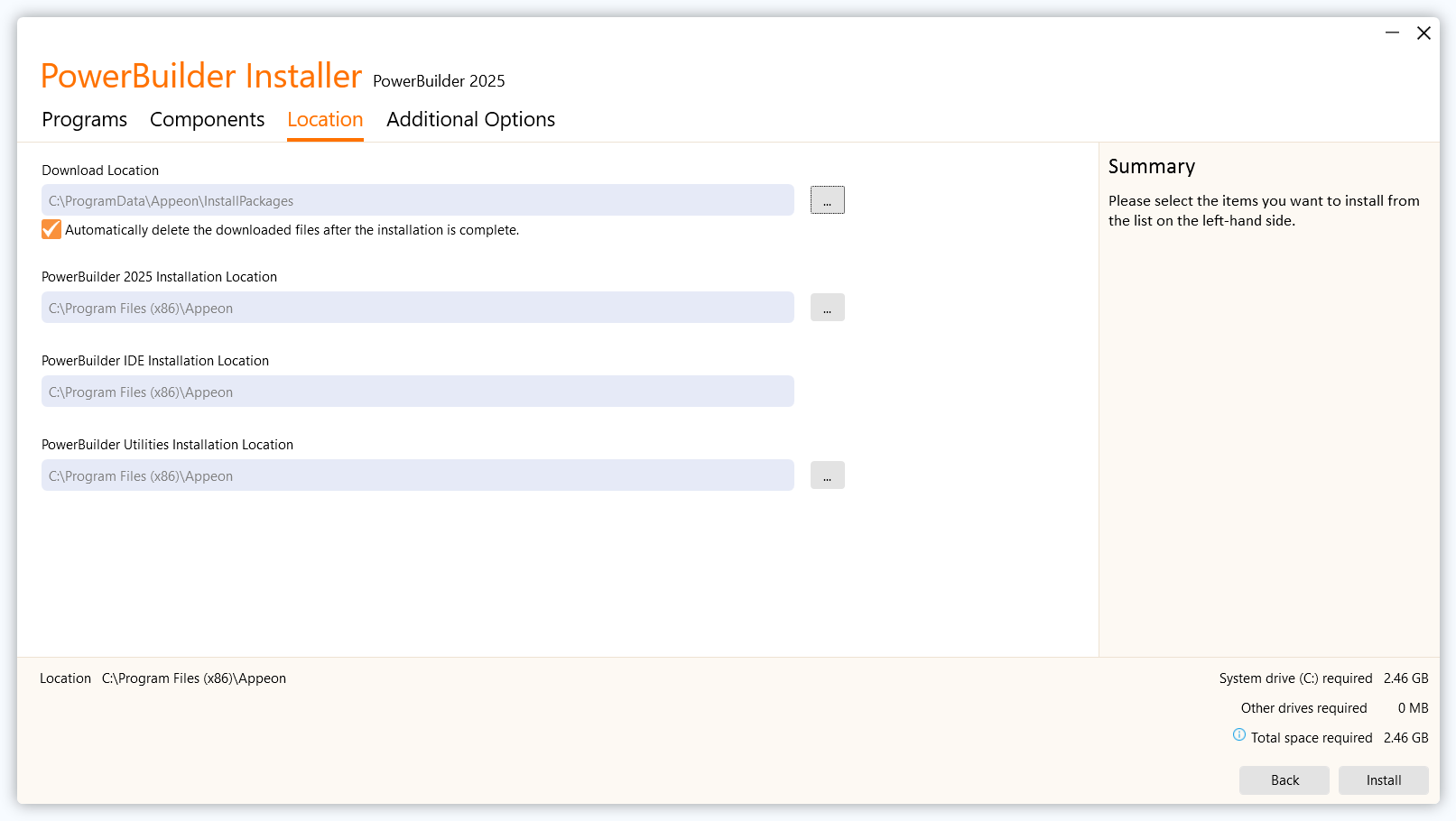Select the PowerBuilder Utilities Installation Location field
Screen dimensions: 1456x821
(x=417, y=475)
